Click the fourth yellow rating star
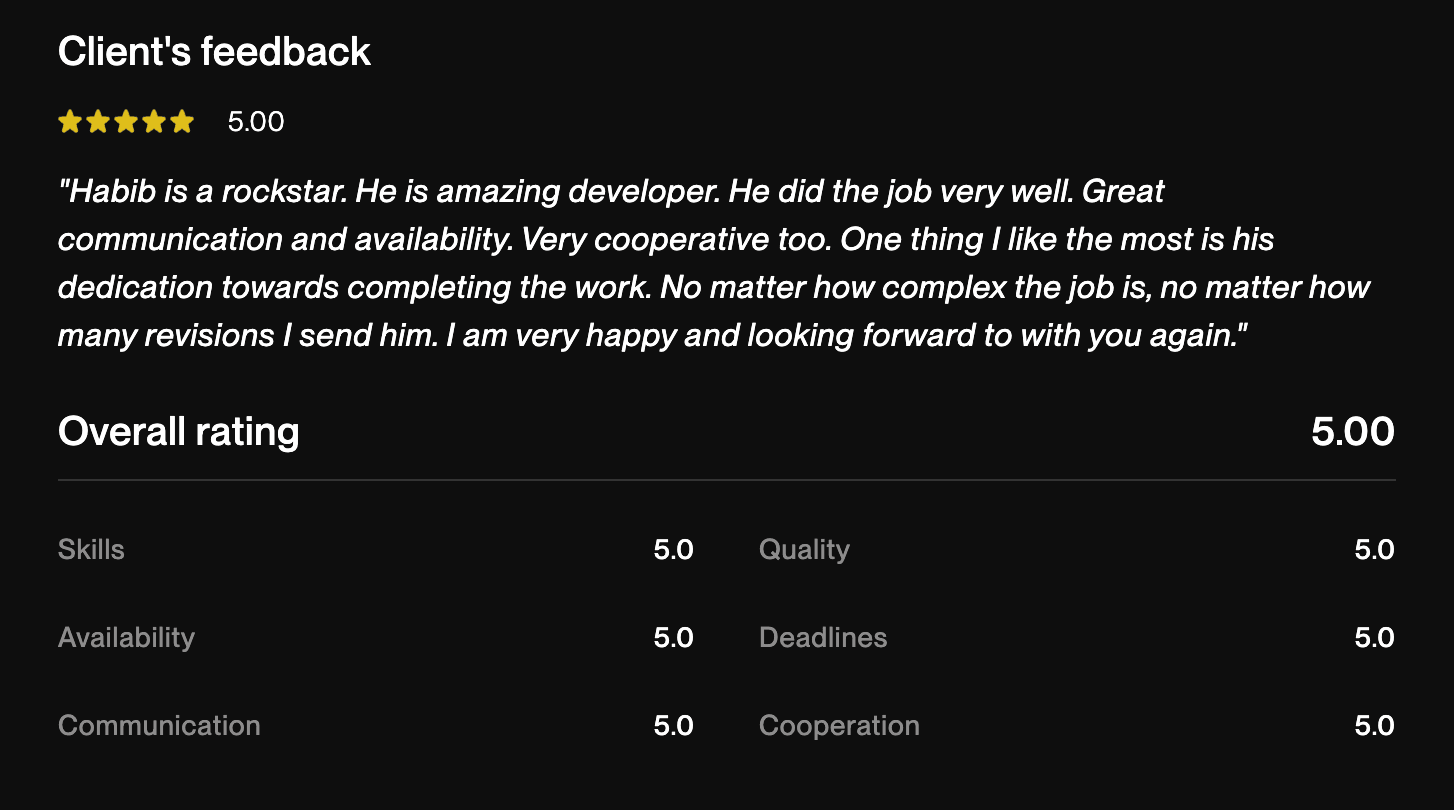 coord(153,122)
